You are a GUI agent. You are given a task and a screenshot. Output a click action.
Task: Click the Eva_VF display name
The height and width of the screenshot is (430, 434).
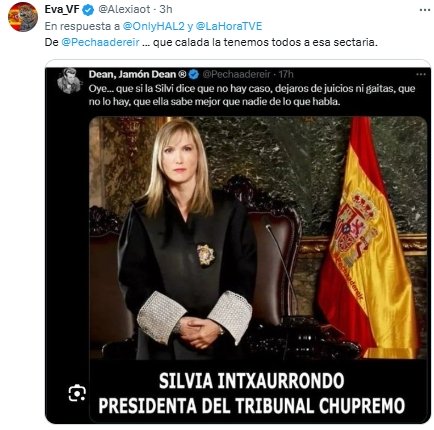pyautogui.click(x=62, y=10)
